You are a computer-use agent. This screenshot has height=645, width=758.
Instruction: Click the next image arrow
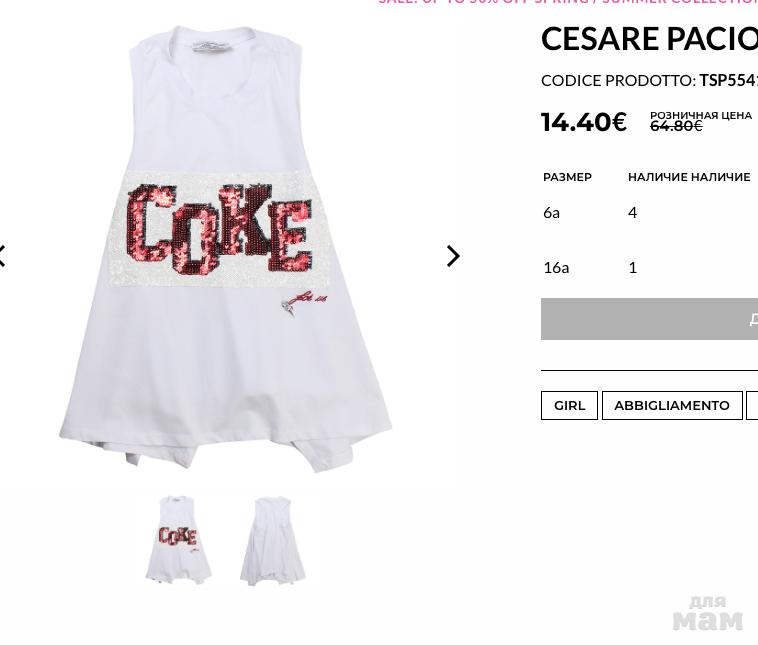tap(453, 256)
